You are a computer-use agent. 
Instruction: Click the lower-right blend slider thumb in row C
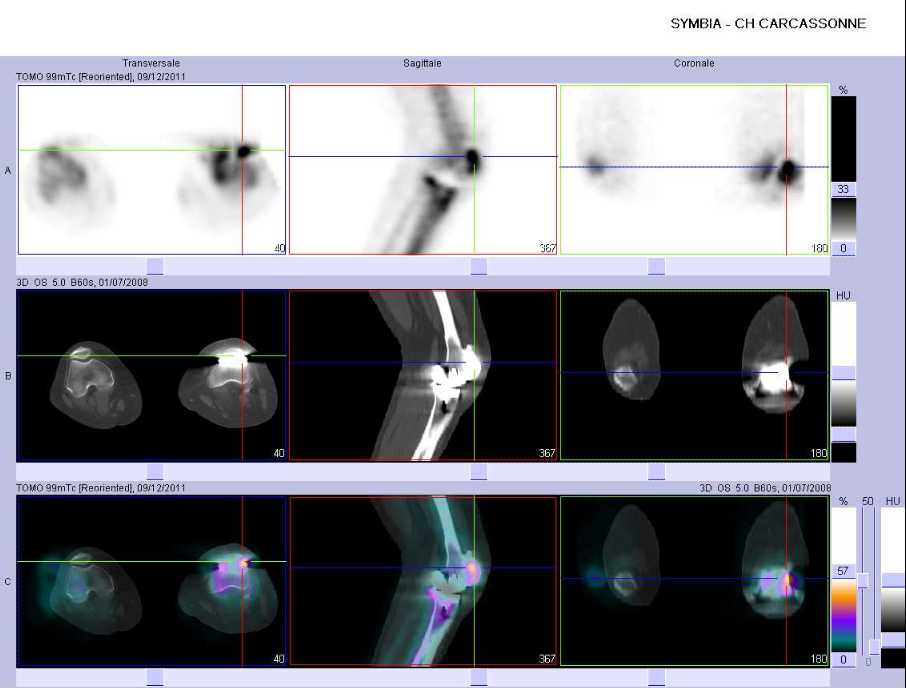pyautogui.click(x=874, y=647)
